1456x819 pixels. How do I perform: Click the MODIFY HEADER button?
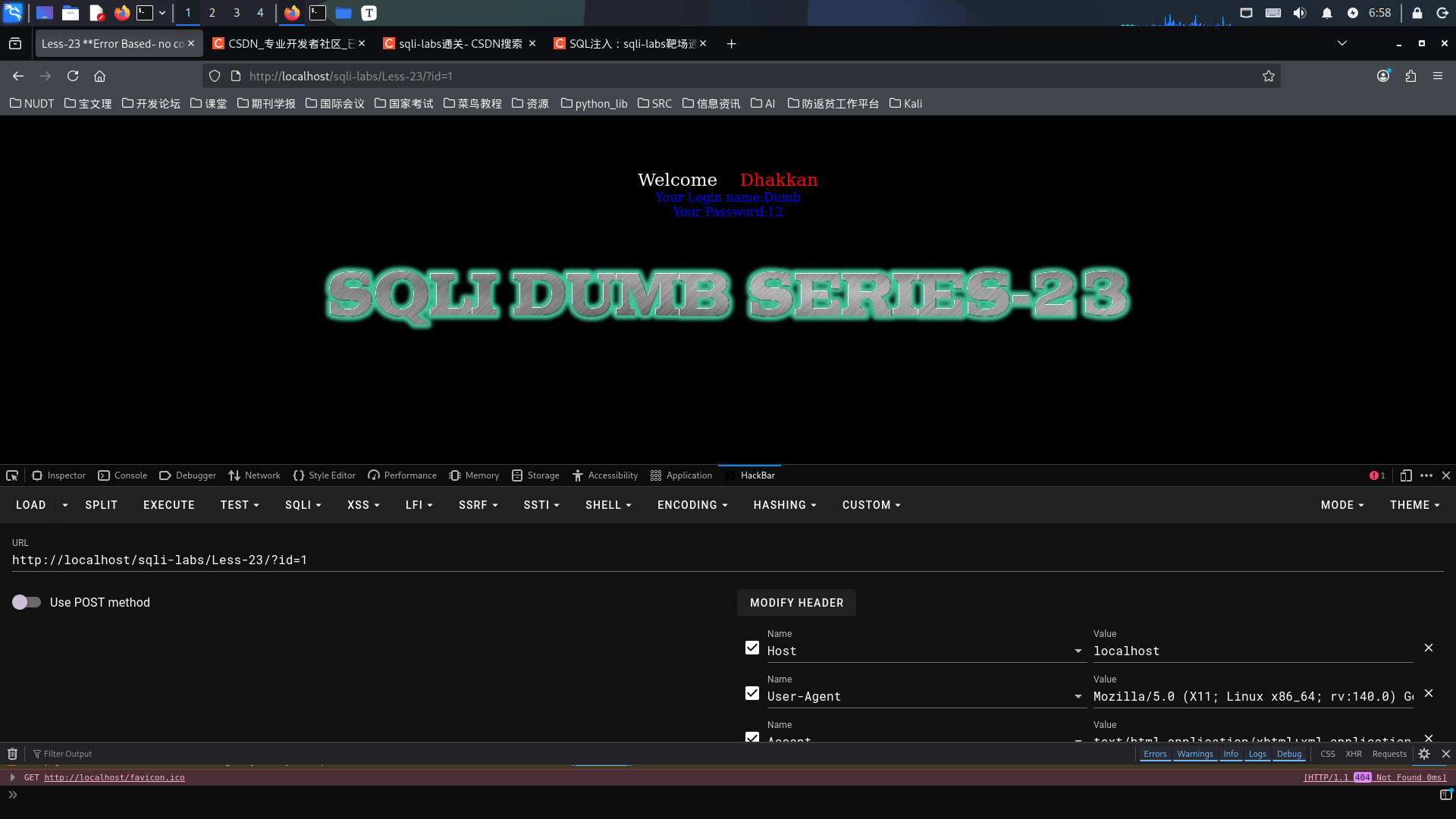(x=796, y=603)
